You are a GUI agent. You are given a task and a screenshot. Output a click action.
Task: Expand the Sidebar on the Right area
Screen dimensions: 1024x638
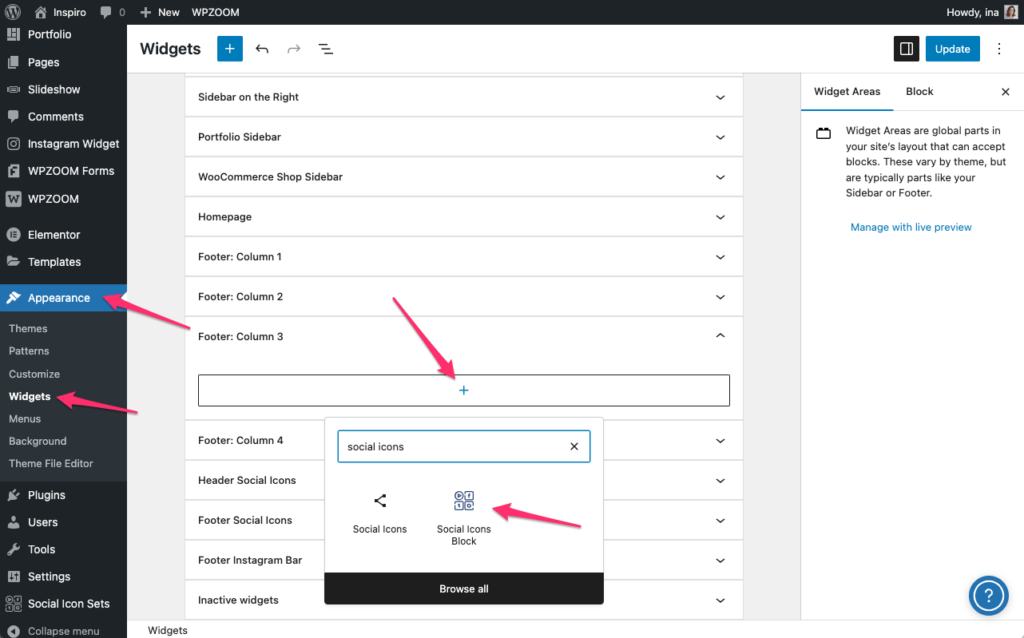[720, 97]
